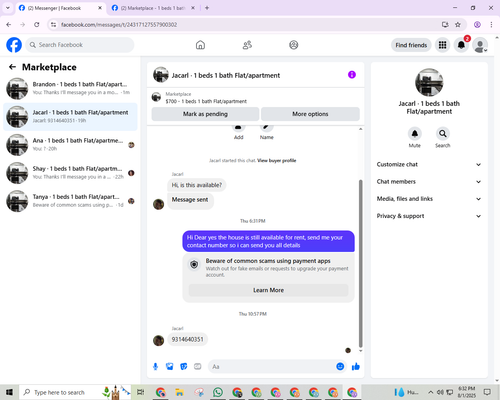Open the Home icon in top navigation

pos(200,45)
